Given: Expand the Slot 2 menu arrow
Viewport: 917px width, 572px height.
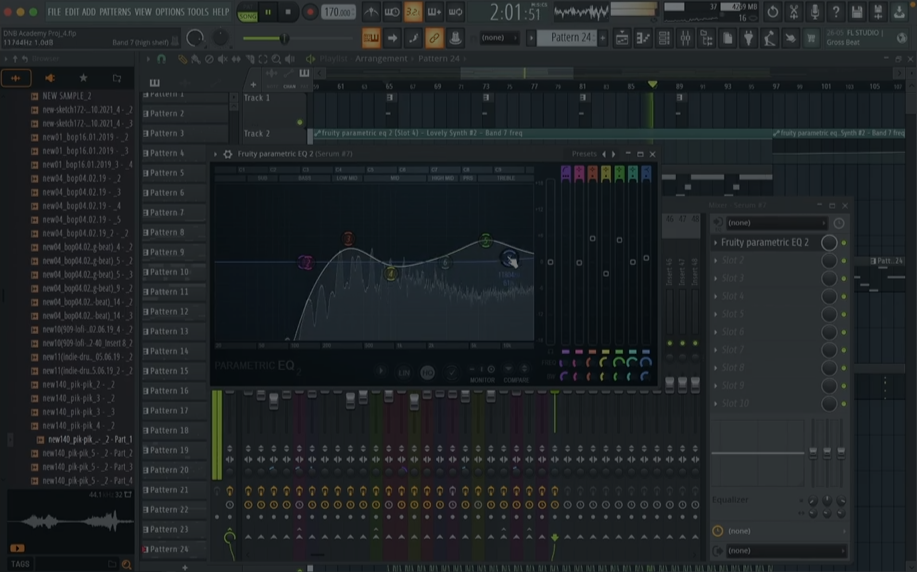Looking at the screenshot, I should pos(715,260).
